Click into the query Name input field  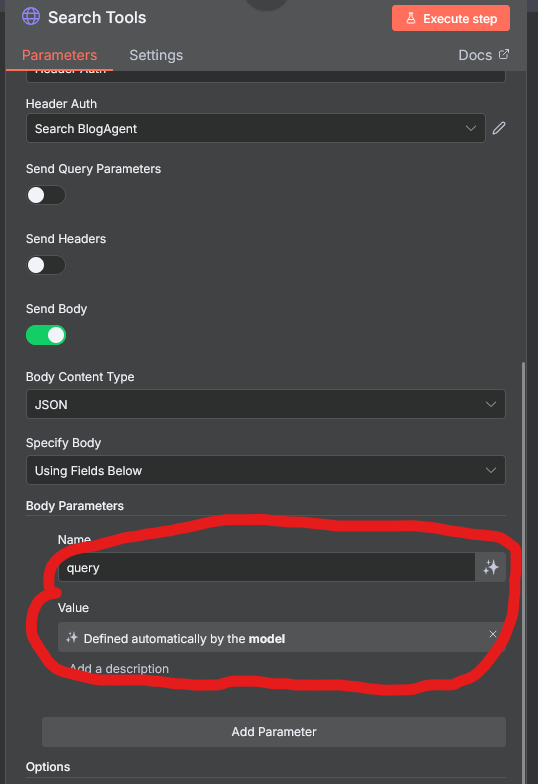267,567
